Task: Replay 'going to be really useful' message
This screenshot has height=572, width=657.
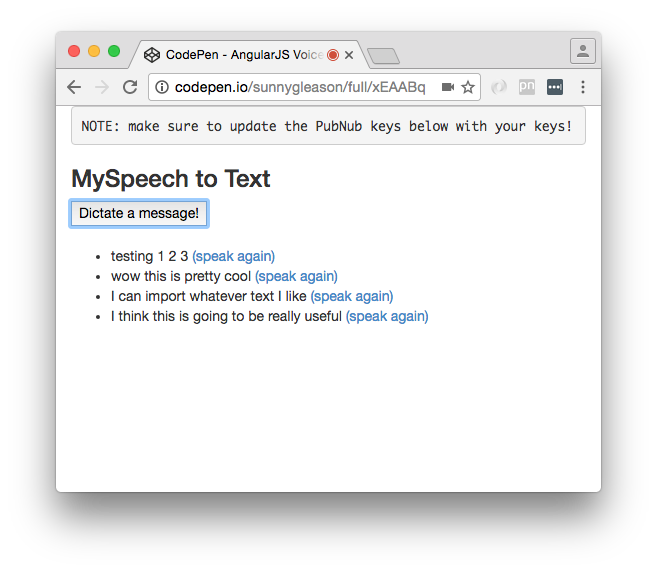Action: point(387,316)
